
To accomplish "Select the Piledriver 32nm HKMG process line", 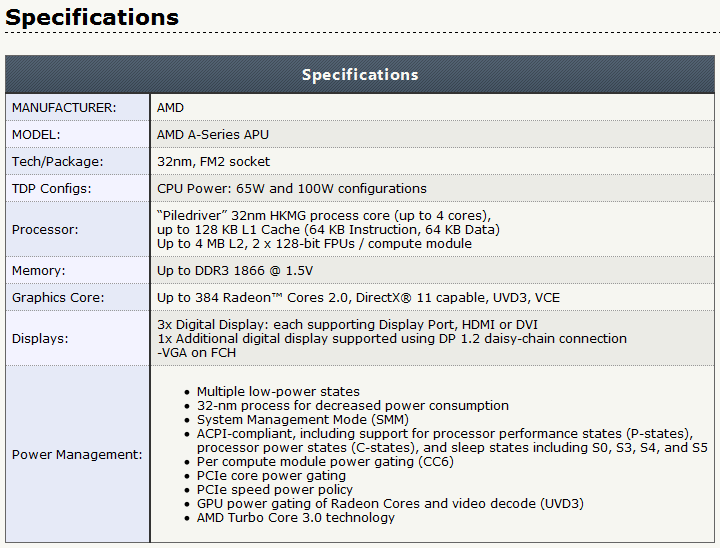I will pos(324,215).
